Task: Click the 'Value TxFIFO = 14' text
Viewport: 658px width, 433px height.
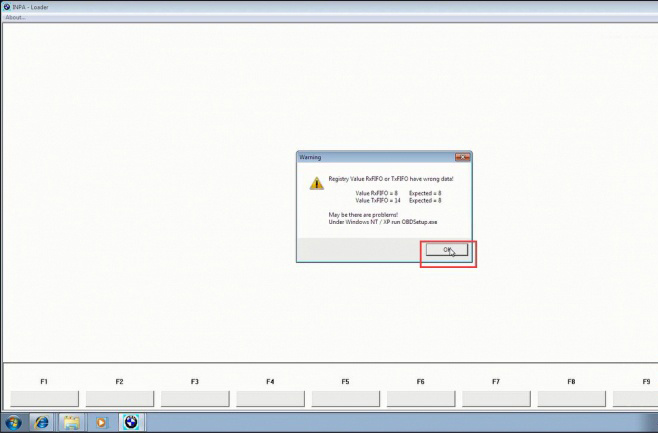Action: [378, 201]
